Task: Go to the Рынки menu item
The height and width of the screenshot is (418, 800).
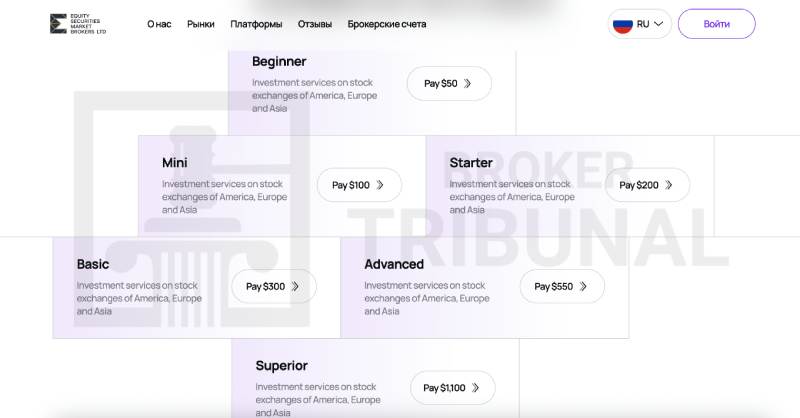Action: (200, 24)
